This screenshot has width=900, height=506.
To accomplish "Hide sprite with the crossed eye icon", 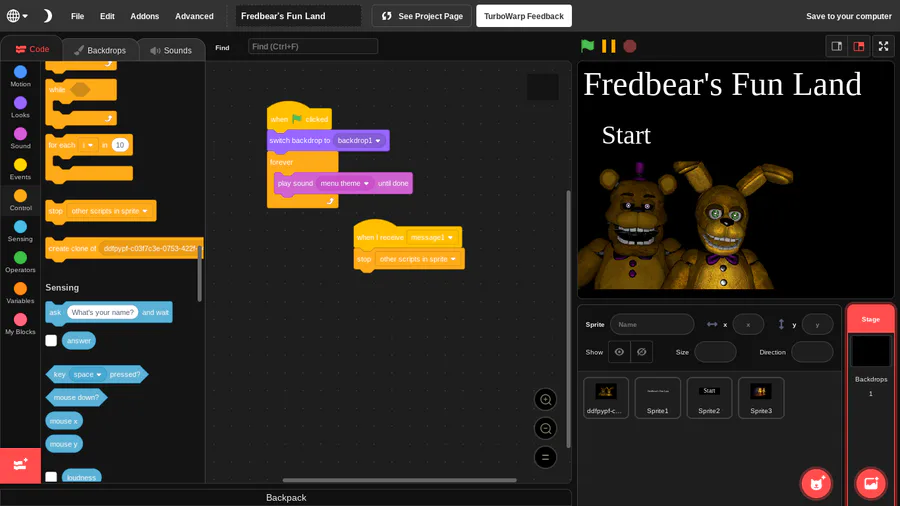I will pyautogui.click(x=641, y=352).
